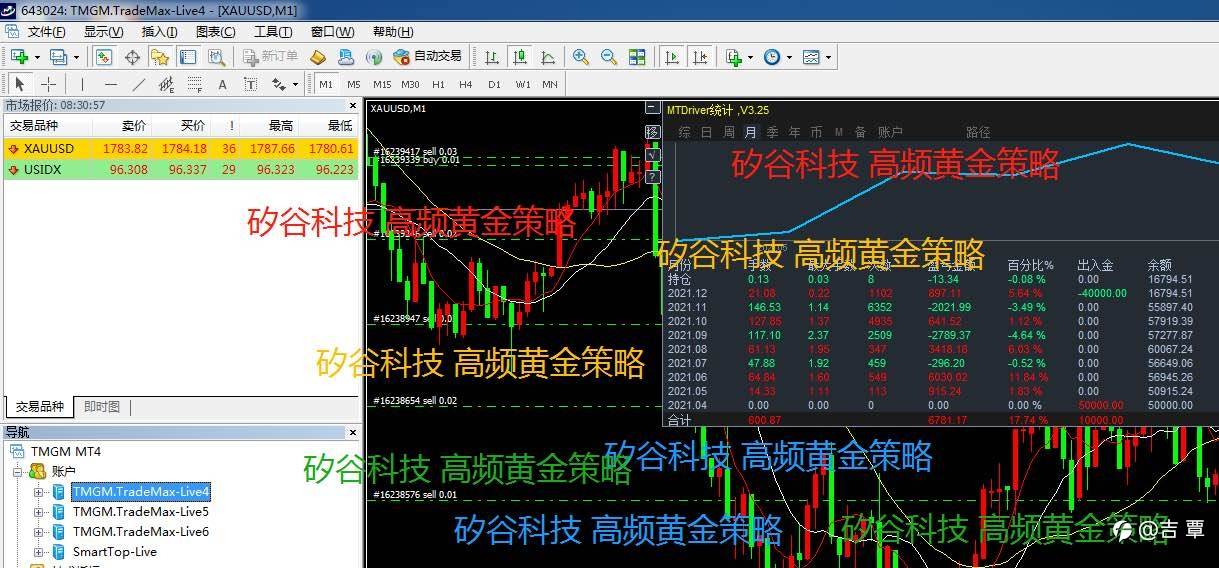Click the signals broadcast icon
Screen dimensions: 1219x568
click(375, 57)
